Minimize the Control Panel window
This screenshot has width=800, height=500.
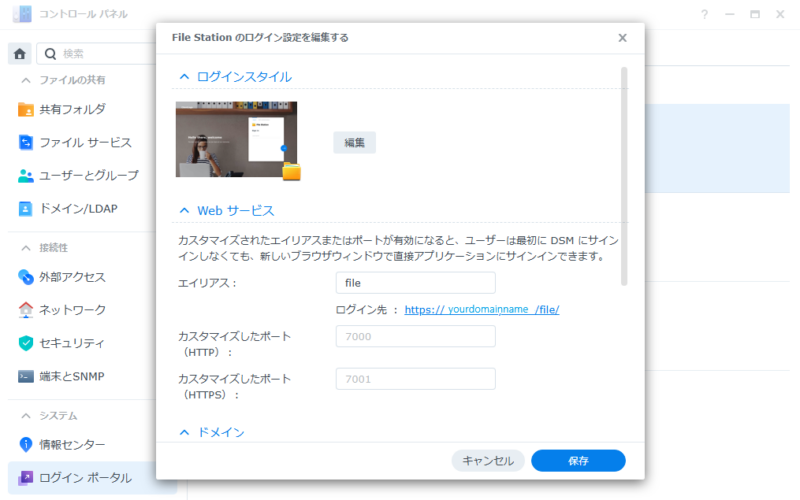730,14
